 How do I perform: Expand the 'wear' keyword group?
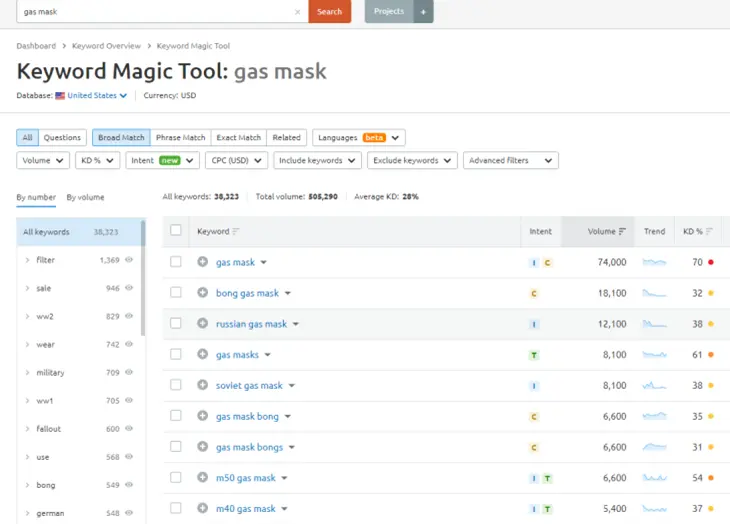pyautogui.click(x=27, y=344)
